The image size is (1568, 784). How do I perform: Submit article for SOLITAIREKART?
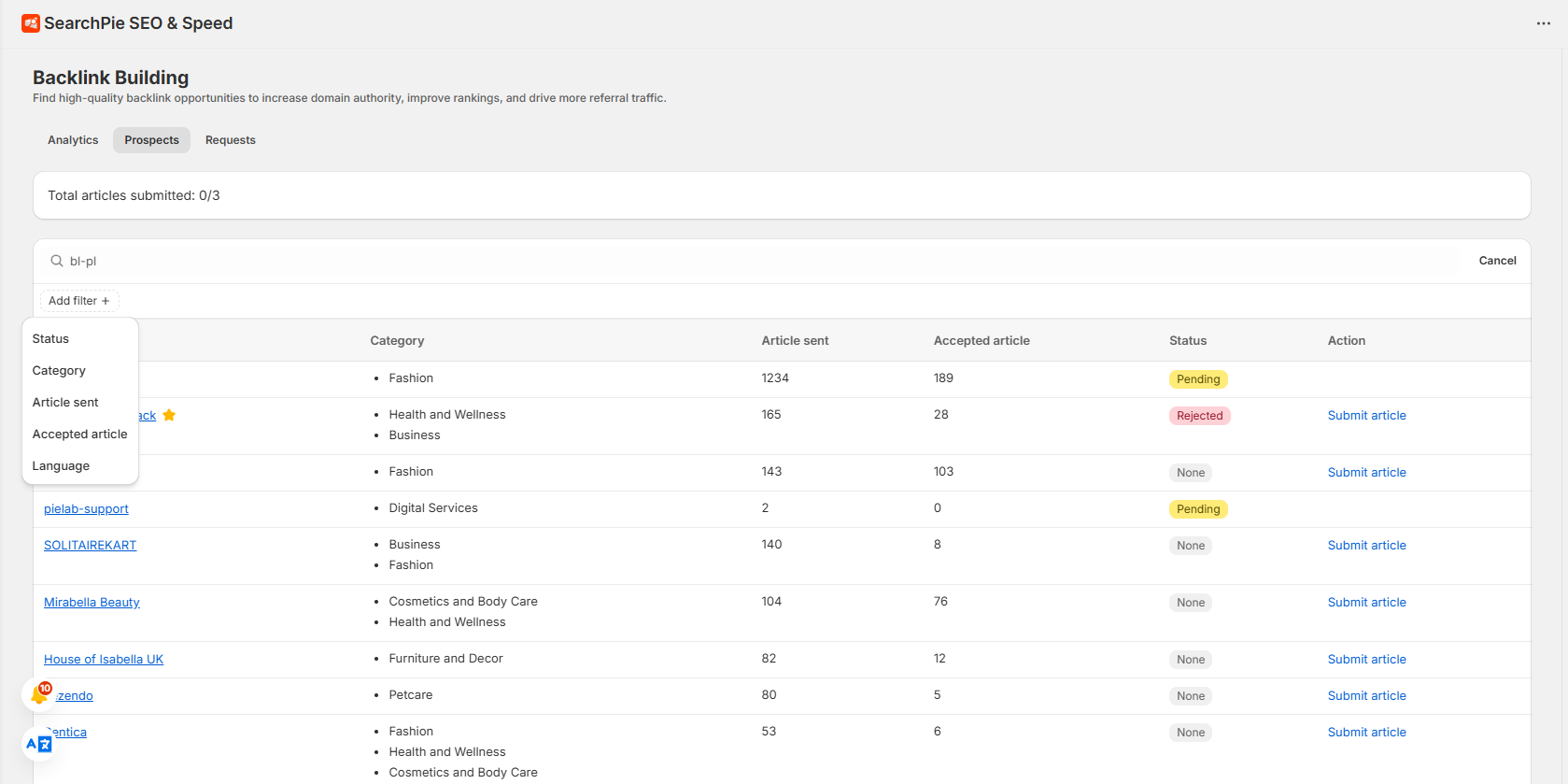[x=1366, y=546]
